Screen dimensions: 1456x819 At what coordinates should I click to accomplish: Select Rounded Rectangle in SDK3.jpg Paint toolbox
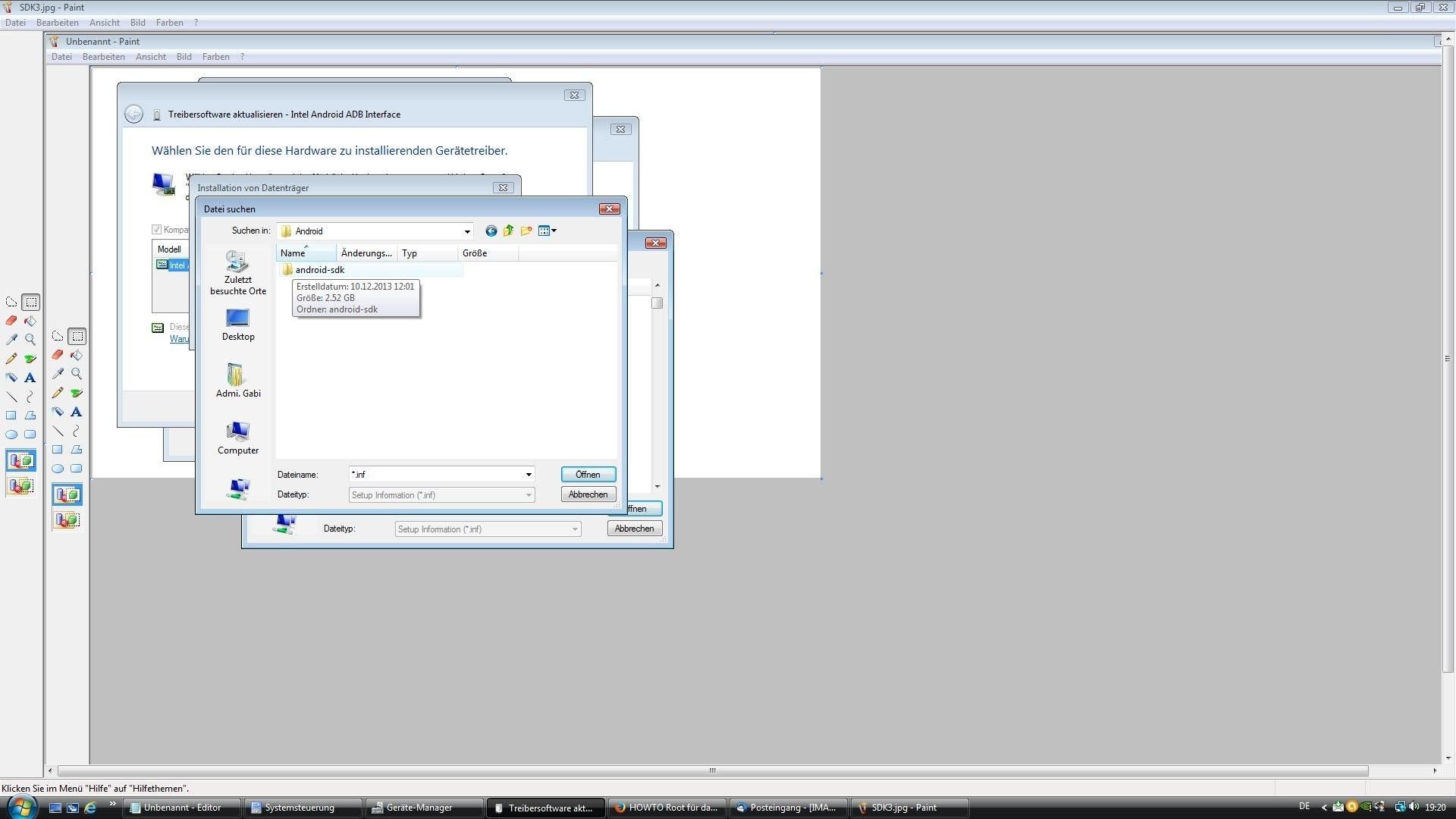[30, 435]
